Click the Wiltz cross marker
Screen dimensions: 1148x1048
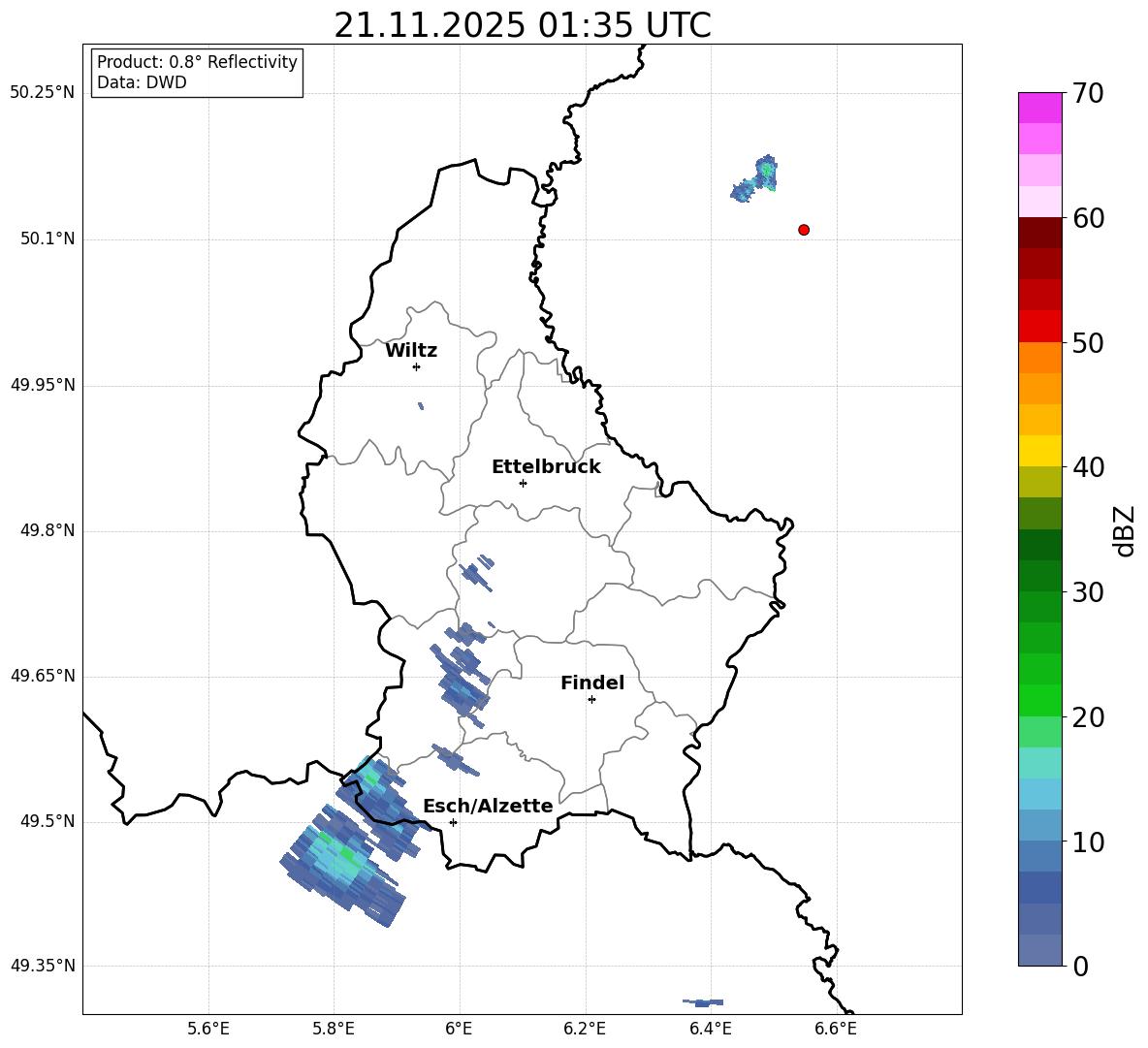pyautogui.click(x=417, y=366)
